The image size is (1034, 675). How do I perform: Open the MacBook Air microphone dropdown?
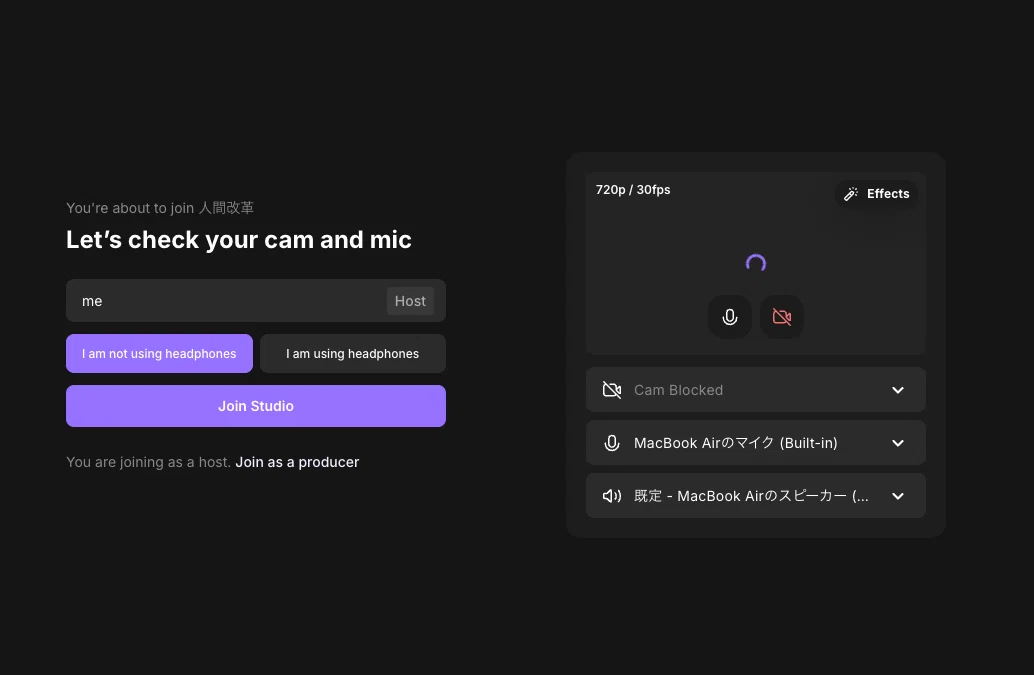[x=756, y=443]
